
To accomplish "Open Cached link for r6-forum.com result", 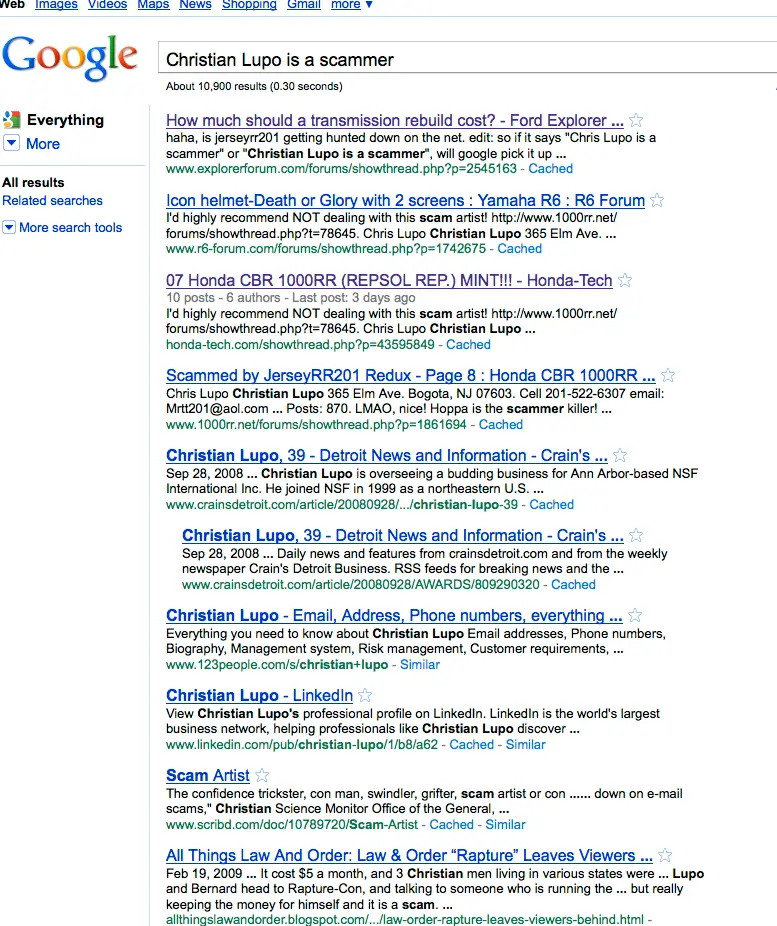I will click(519, 249).
